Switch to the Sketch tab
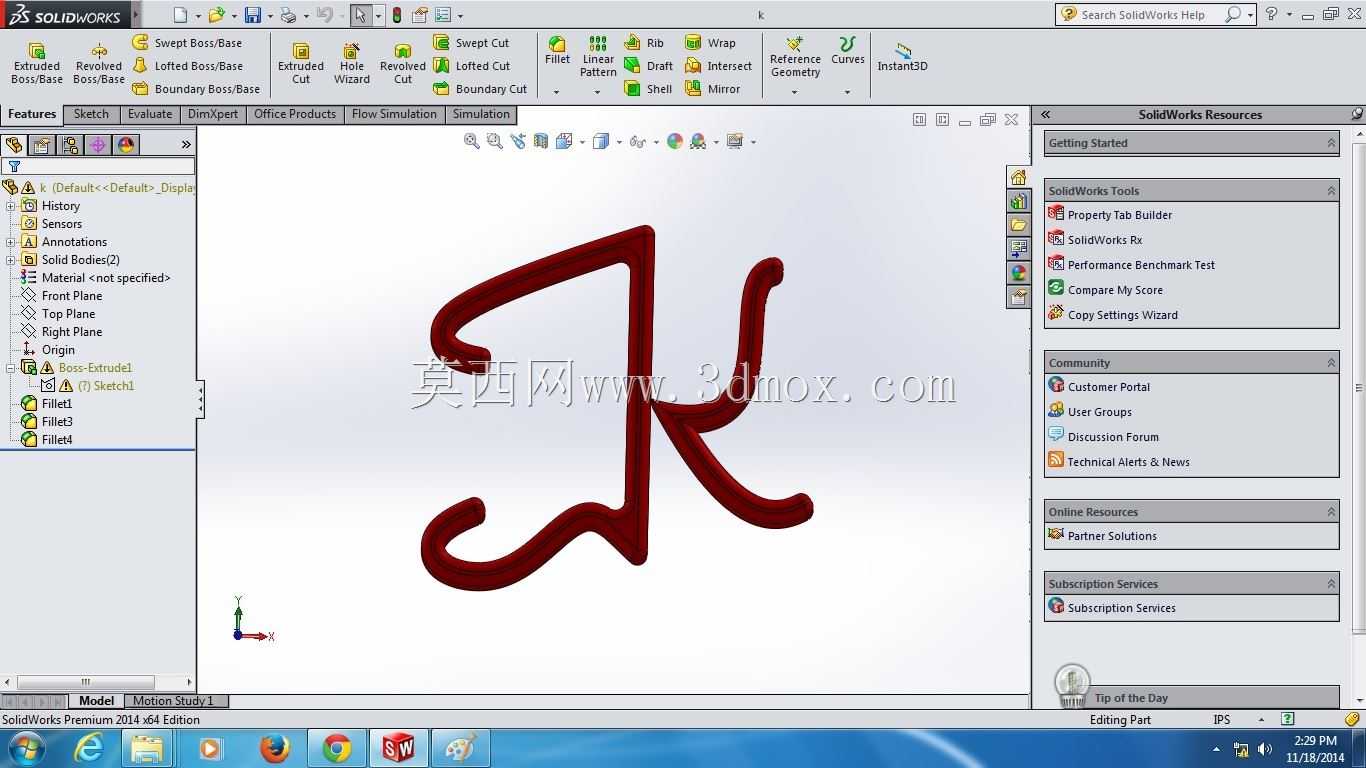Image resolution: width=1366 pixels, height=768 pixels. pos(91,114)
